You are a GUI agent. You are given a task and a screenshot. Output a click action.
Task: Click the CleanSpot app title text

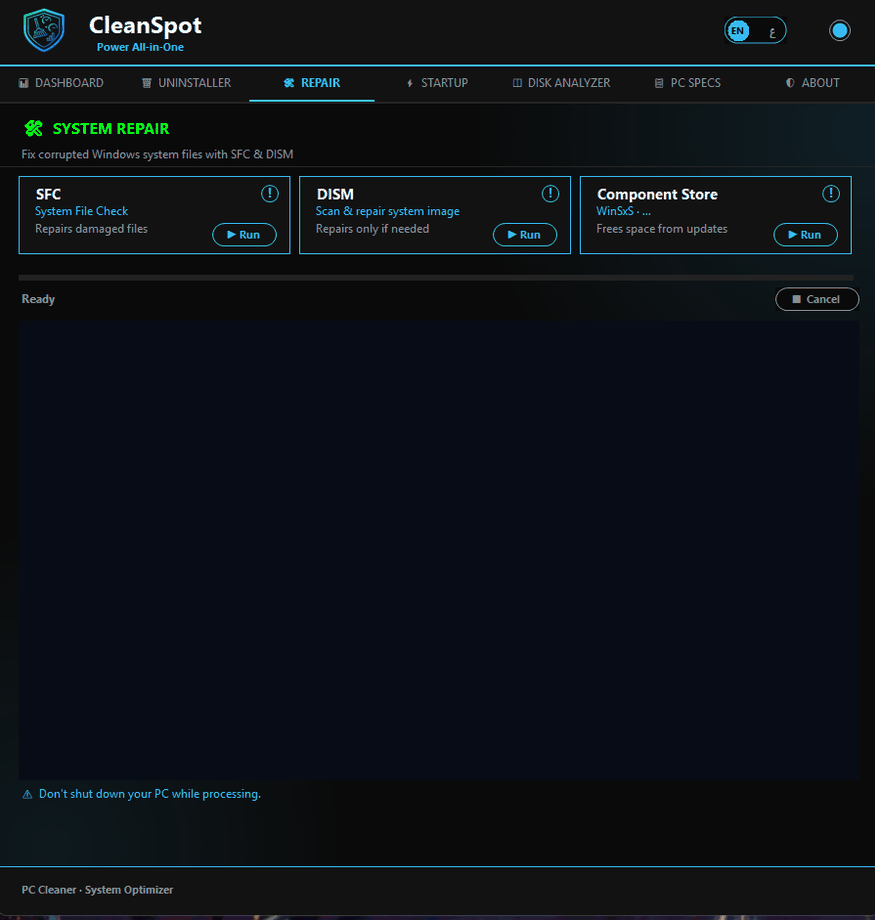(145, 25)
